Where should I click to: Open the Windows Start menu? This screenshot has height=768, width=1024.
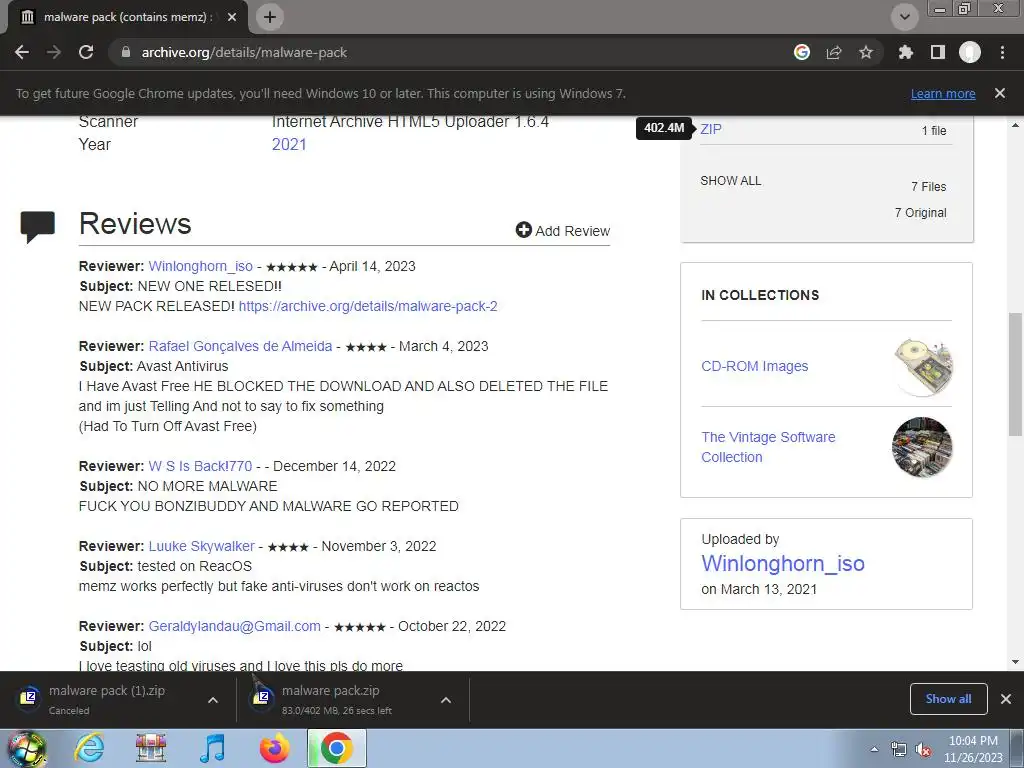[x=26, y=748]
